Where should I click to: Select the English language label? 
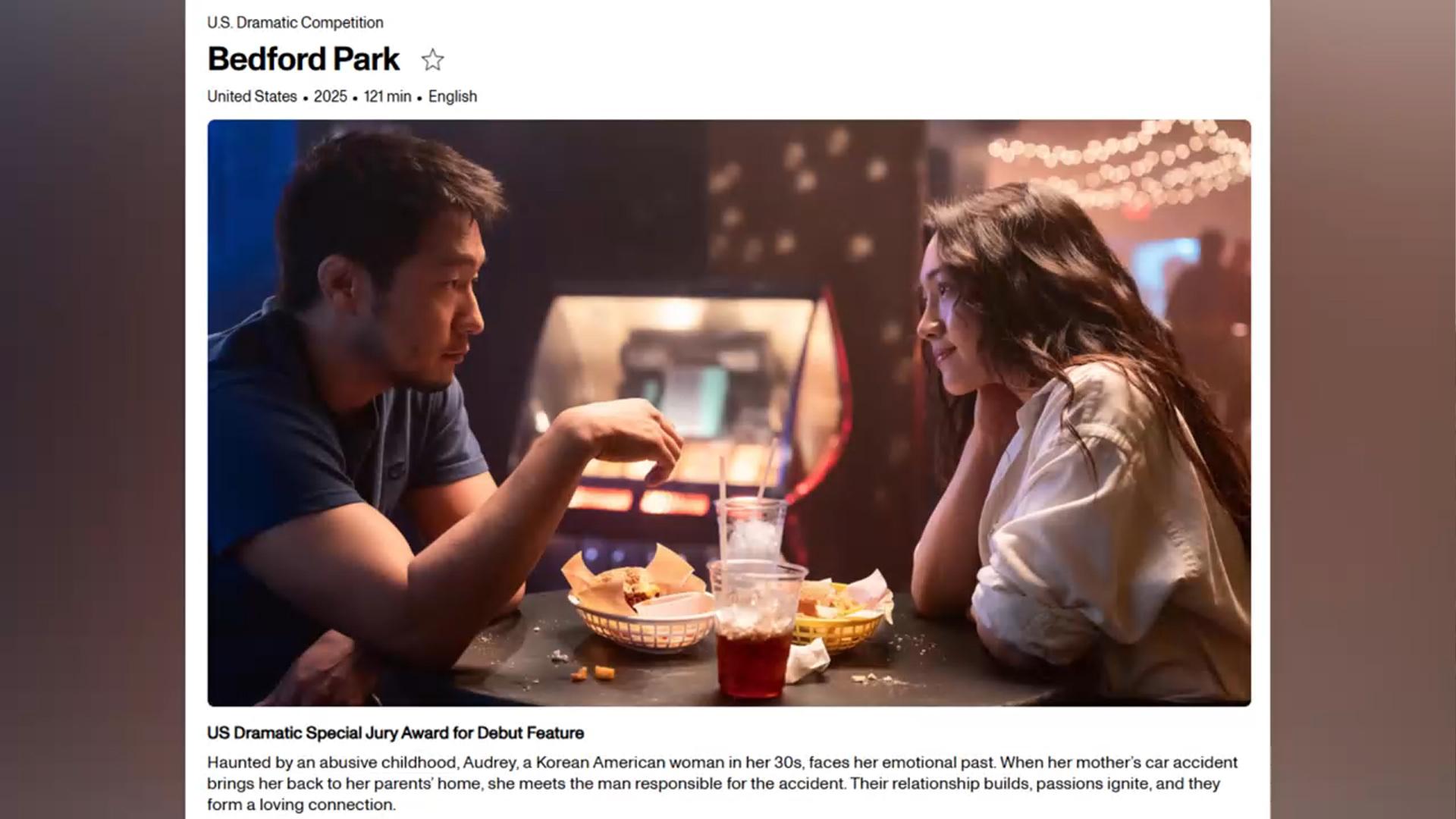[453, 96]
